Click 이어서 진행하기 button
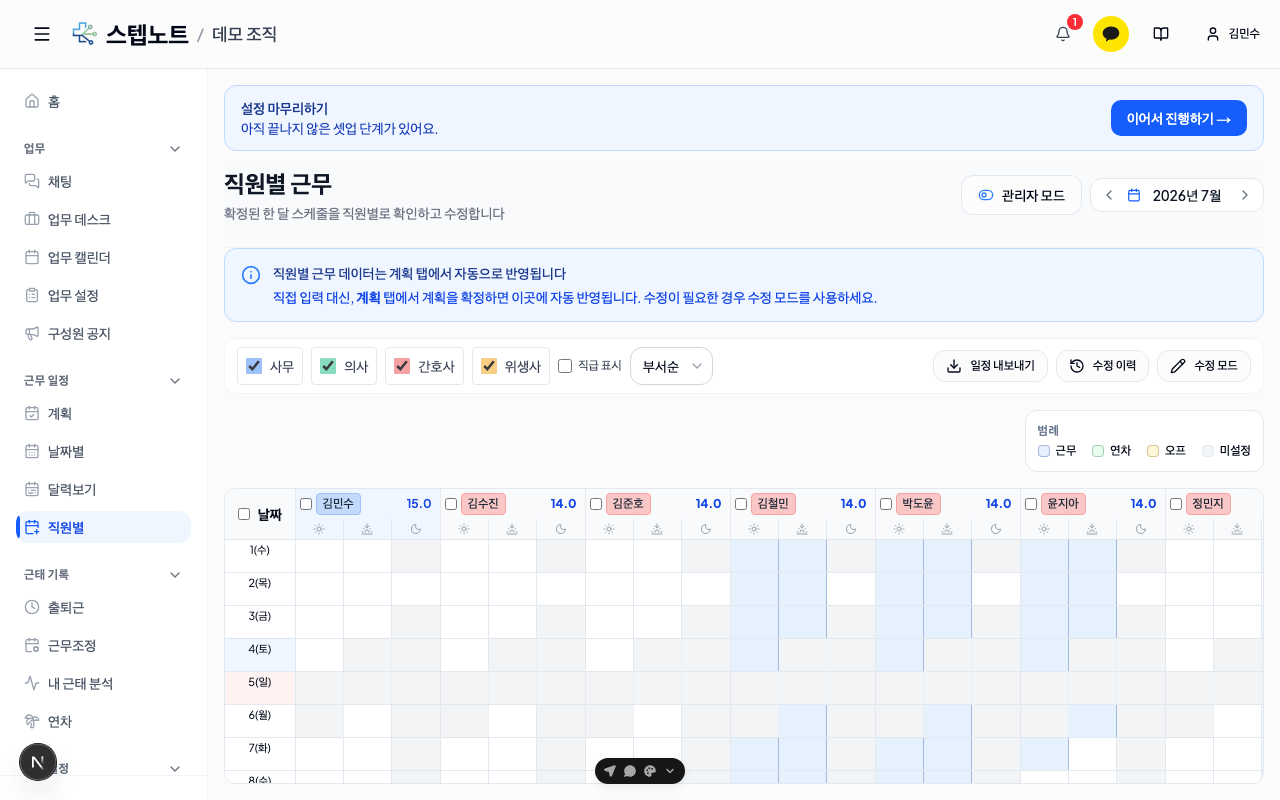Viewport: 1280px width, 800px height. 1179,118
